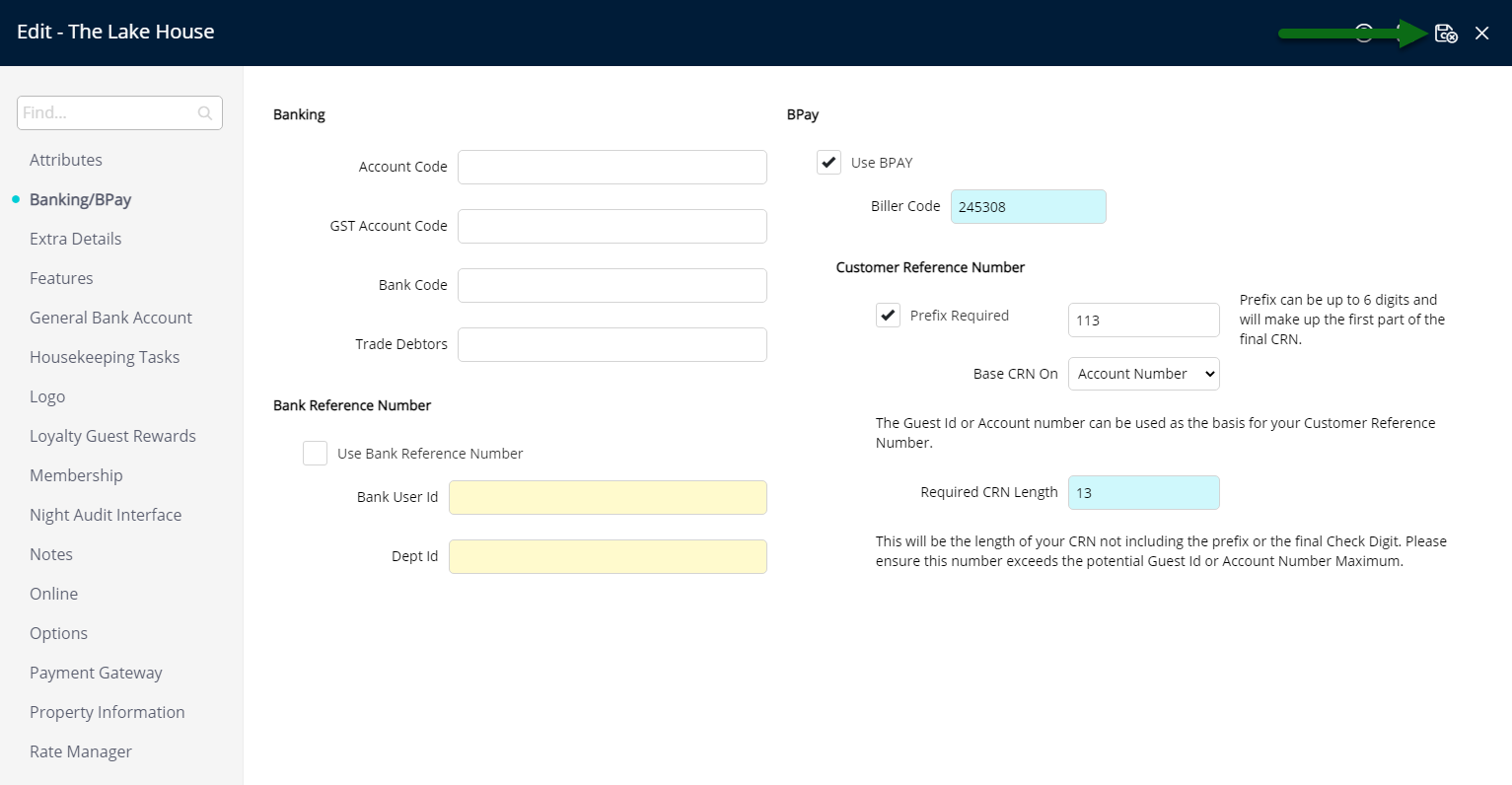Image resolution: width=1512 pixels, height=785 pixels.
Task: Go to Extra Details section
Action: (x=76, y=239)
